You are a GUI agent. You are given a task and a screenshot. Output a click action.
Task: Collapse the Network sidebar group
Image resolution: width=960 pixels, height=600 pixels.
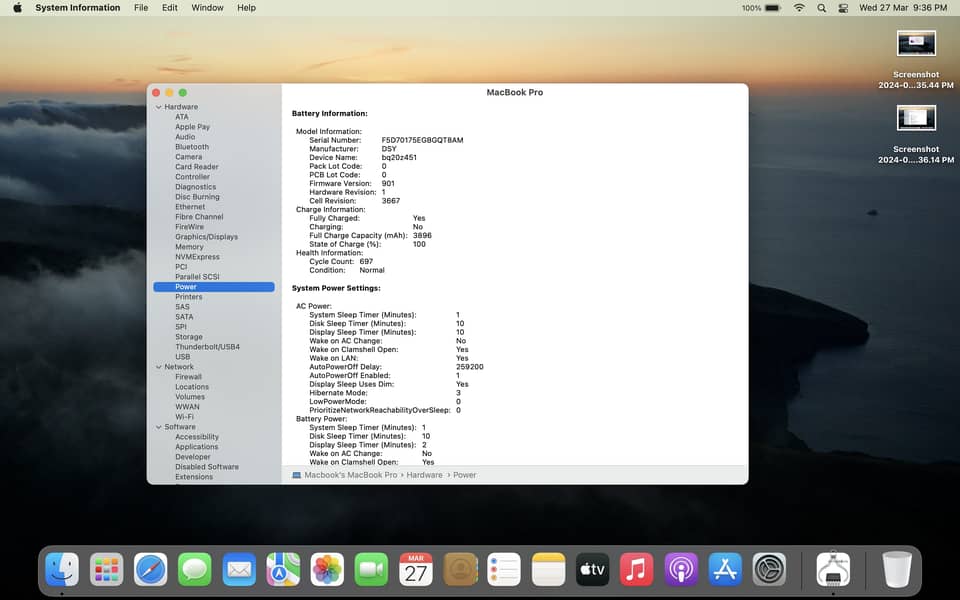(x=158, y=367)
